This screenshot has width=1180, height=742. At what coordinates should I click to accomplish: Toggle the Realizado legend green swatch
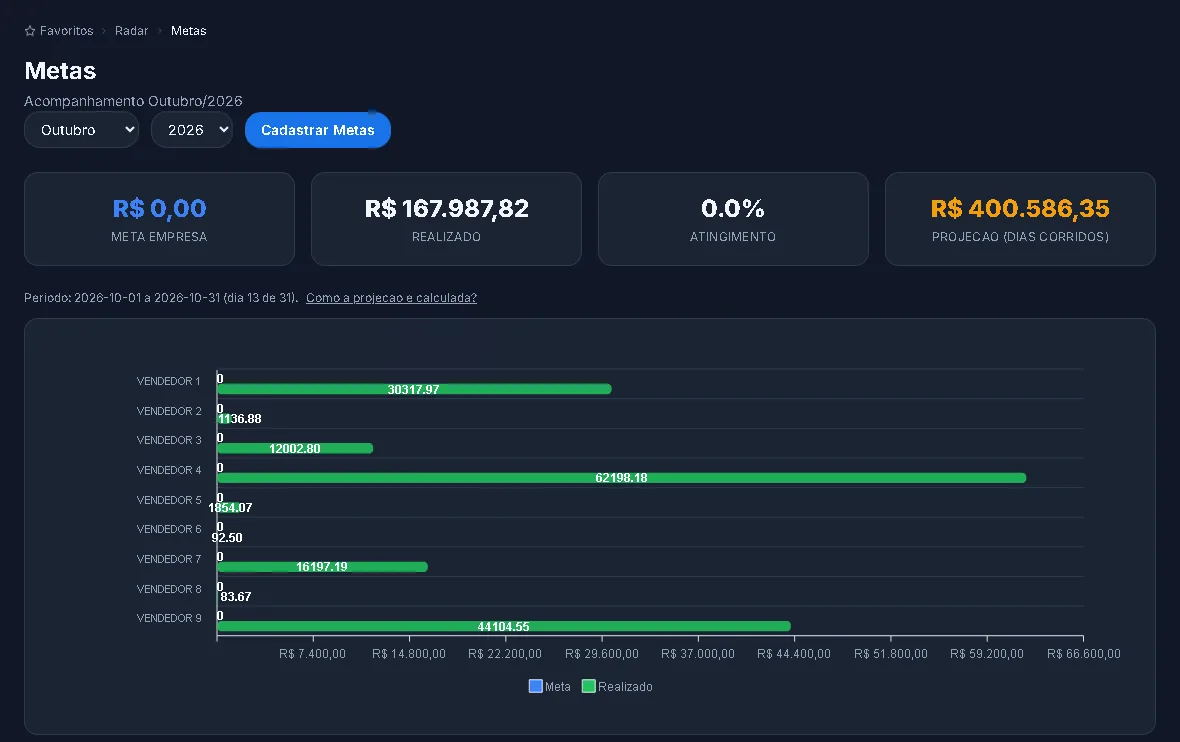coord(588,686)
